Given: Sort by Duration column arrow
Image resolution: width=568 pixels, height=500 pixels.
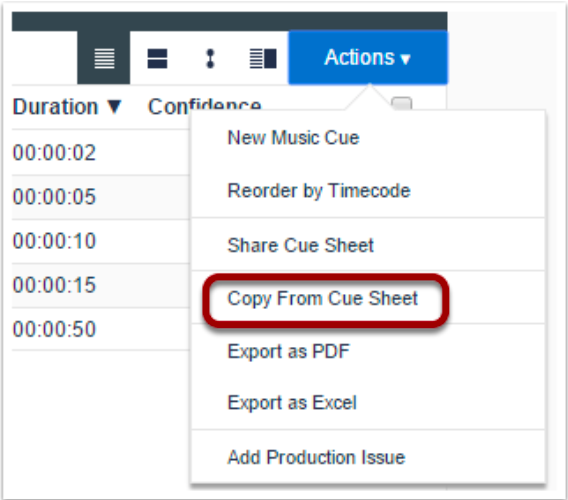Looking at the screenshot, I should pos(114,107).
